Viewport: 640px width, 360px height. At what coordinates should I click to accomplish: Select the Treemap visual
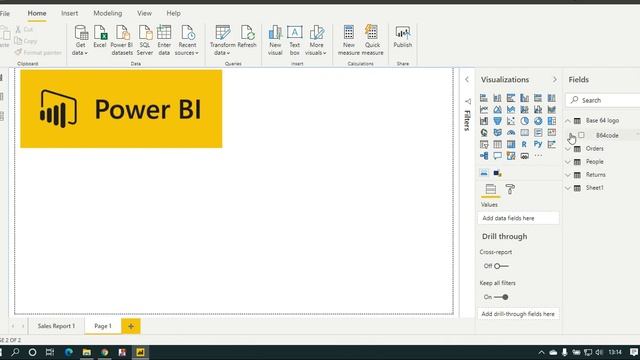551,121
